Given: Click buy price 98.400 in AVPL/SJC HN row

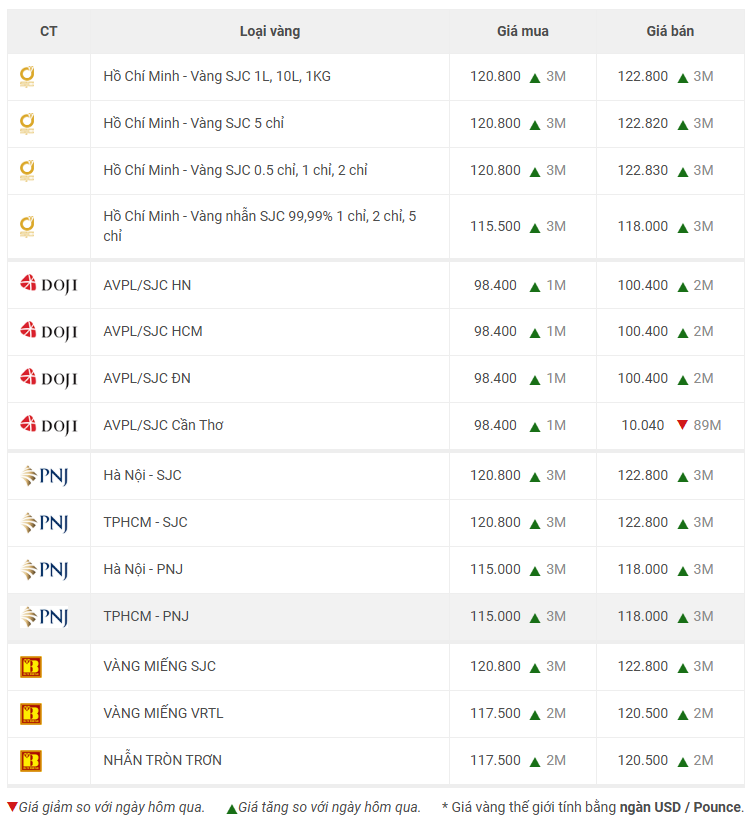Looking at the screenshot, I should [496, 285].
